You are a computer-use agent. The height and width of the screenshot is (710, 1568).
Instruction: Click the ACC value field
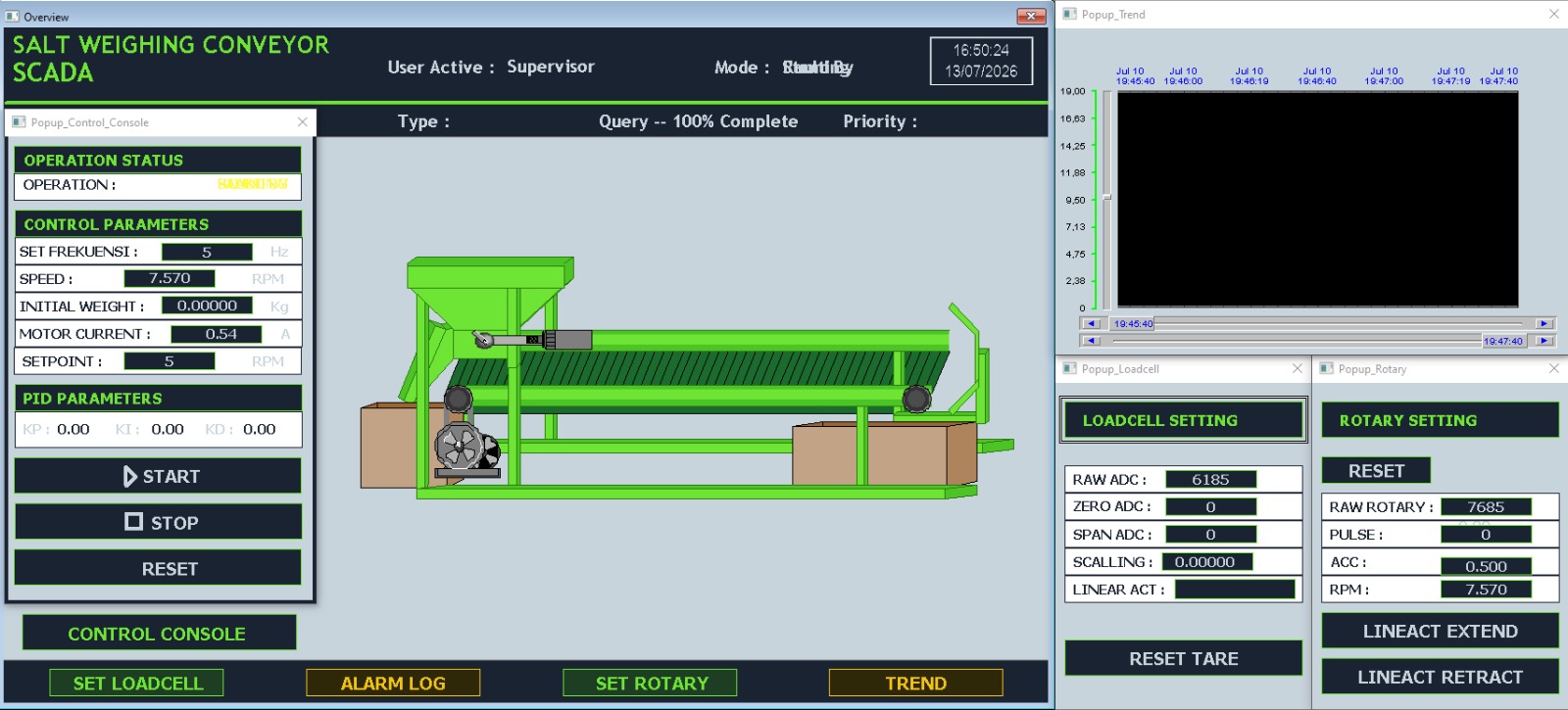coord(1486,566)
